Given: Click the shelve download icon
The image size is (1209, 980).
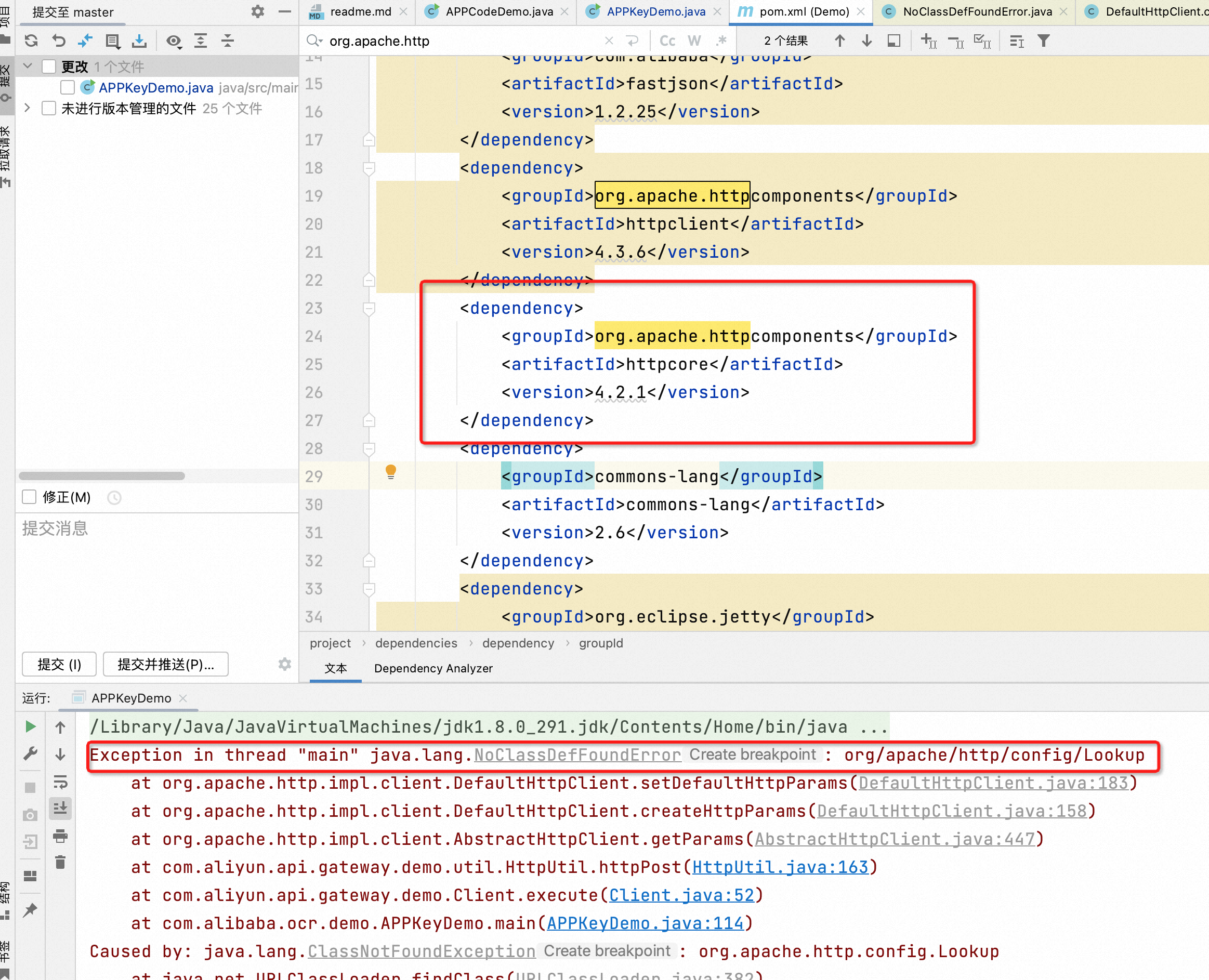Looking at the screenshot, I should click(139, 41).
